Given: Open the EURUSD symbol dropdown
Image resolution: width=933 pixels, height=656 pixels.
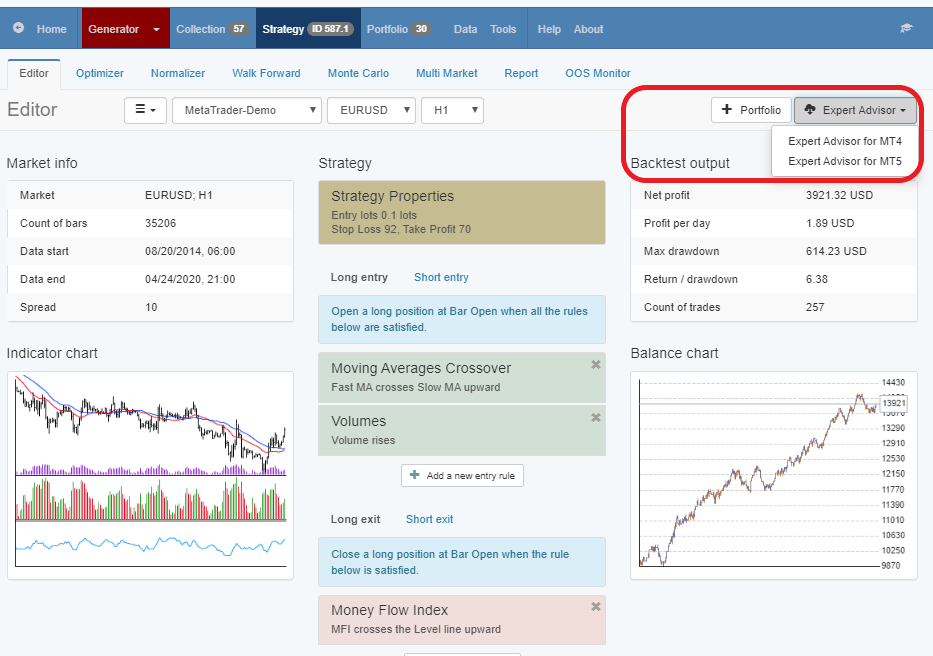Looking at the screenshot, I should pos(371,110).
